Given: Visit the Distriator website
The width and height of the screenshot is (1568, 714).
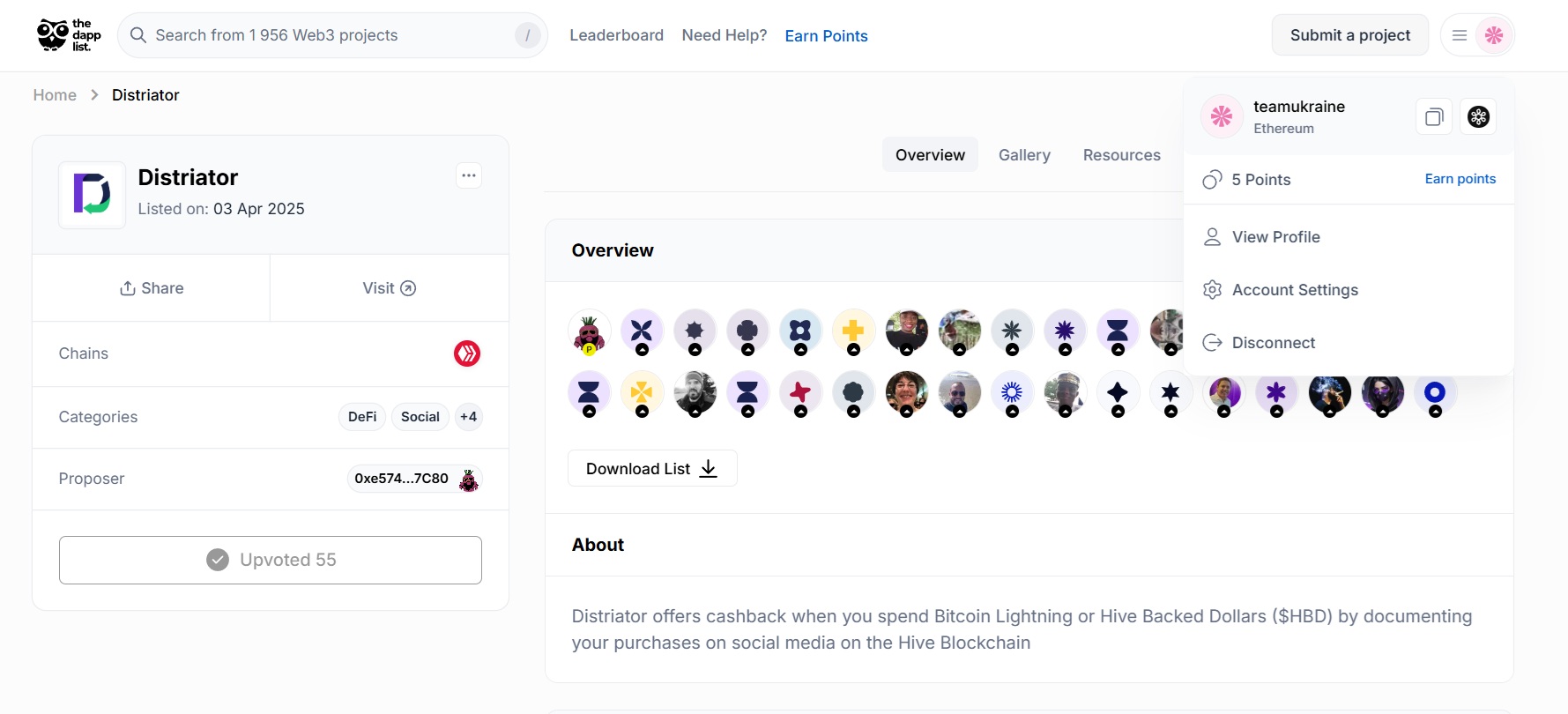Looking at the screenshot, I should click(x=390, y=288).
